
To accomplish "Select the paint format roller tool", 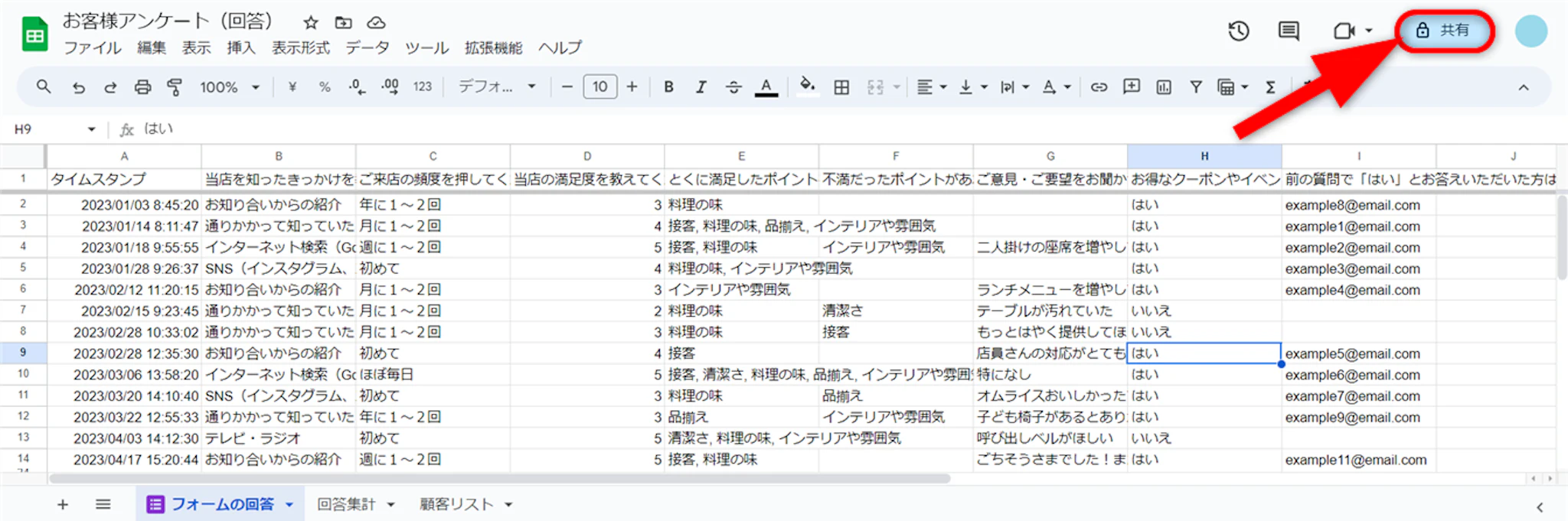I will 175,87.
